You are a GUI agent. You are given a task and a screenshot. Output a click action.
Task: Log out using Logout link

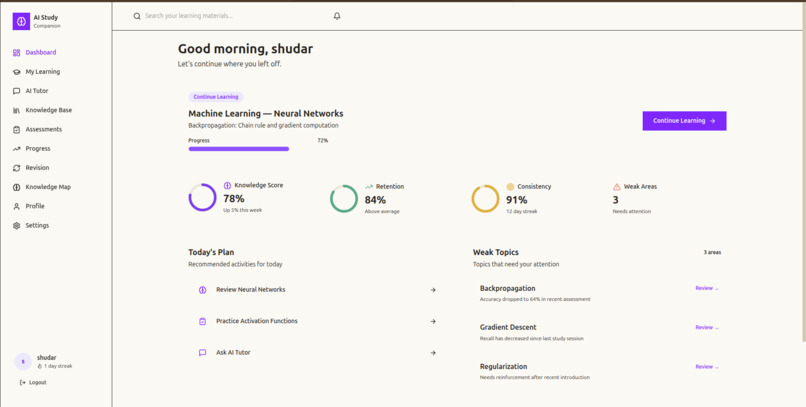33,382
